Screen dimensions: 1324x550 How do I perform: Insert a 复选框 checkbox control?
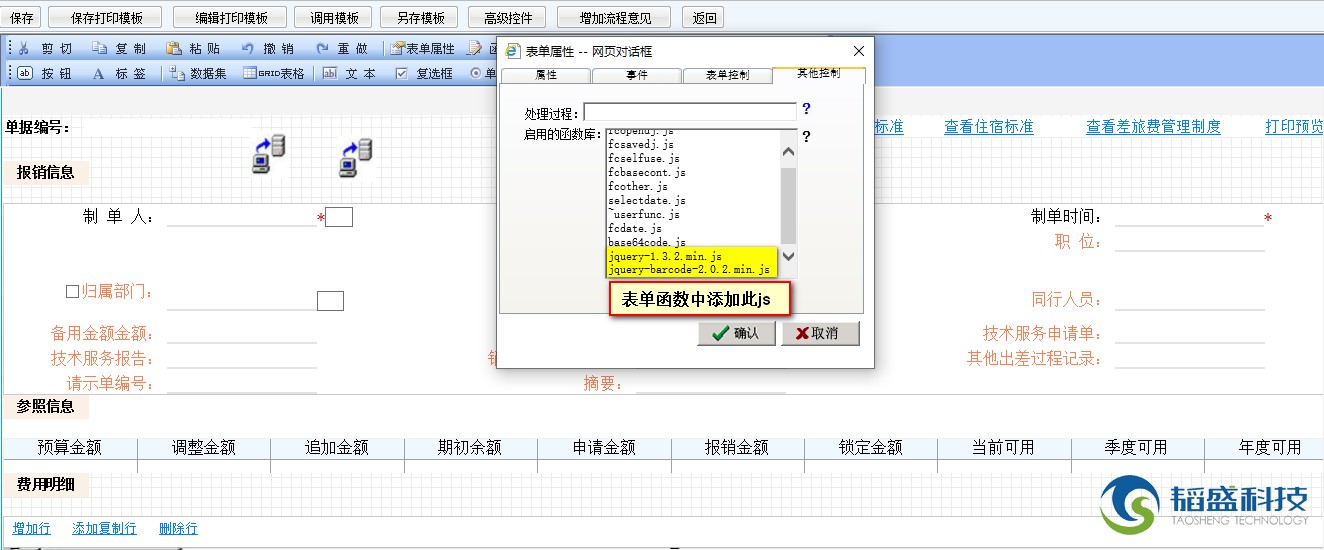(x=424, y=73)
